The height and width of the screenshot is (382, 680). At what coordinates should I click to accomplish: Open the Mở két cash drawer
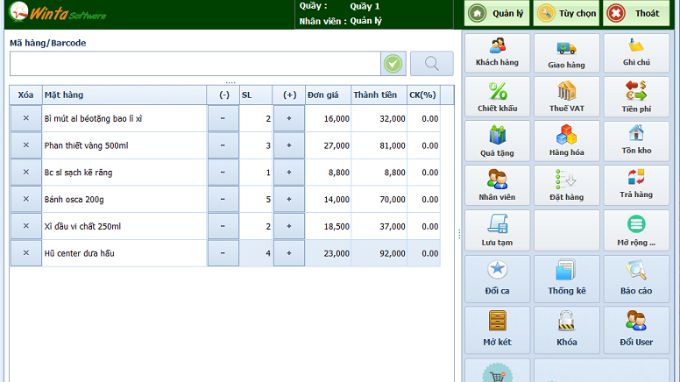(x=497, y=330)
